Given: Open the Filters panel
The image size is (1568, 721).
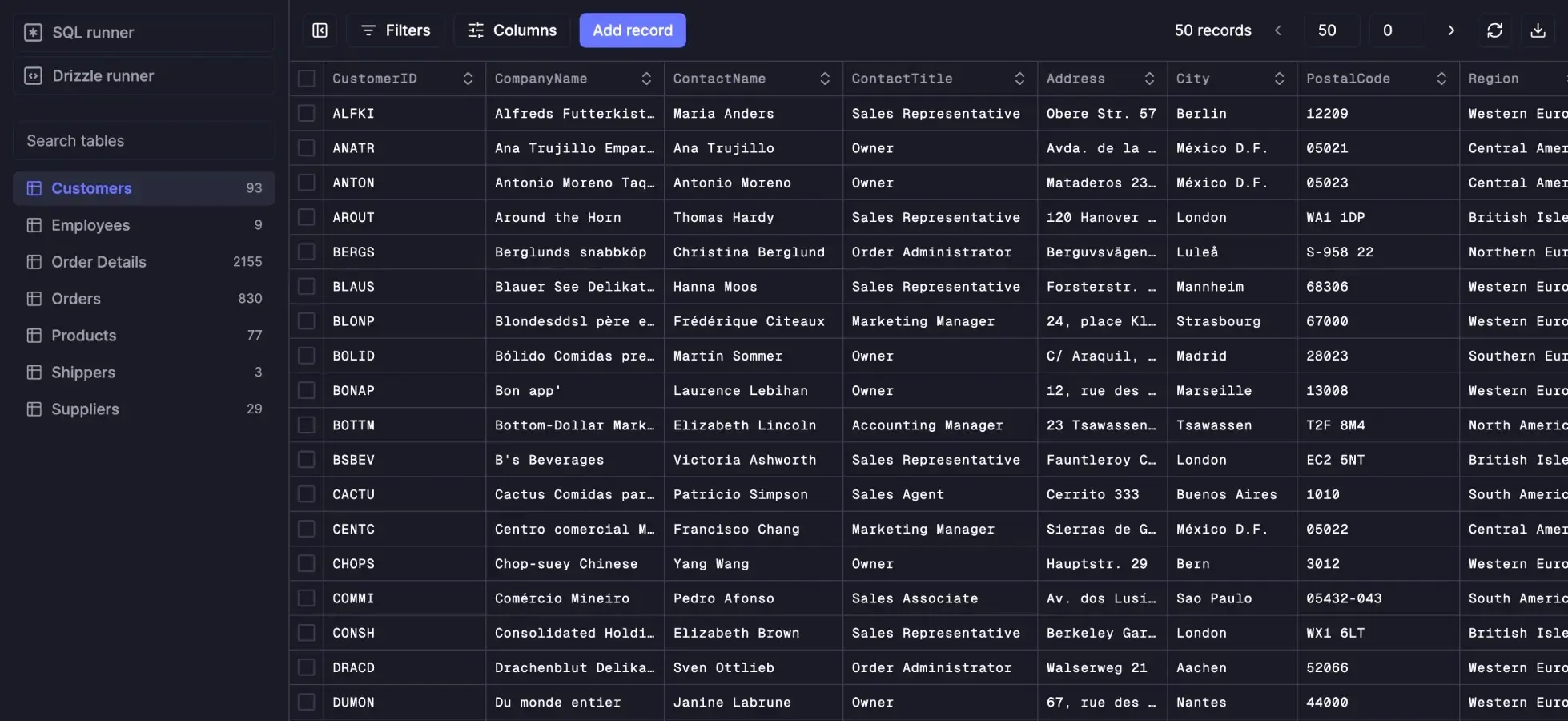Looking at the screenshot, I should (396, 30).
